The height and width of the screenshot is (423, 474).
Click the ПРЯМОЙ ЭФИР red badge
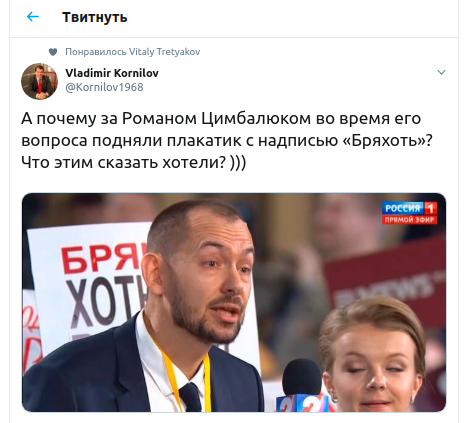[409, 220]
